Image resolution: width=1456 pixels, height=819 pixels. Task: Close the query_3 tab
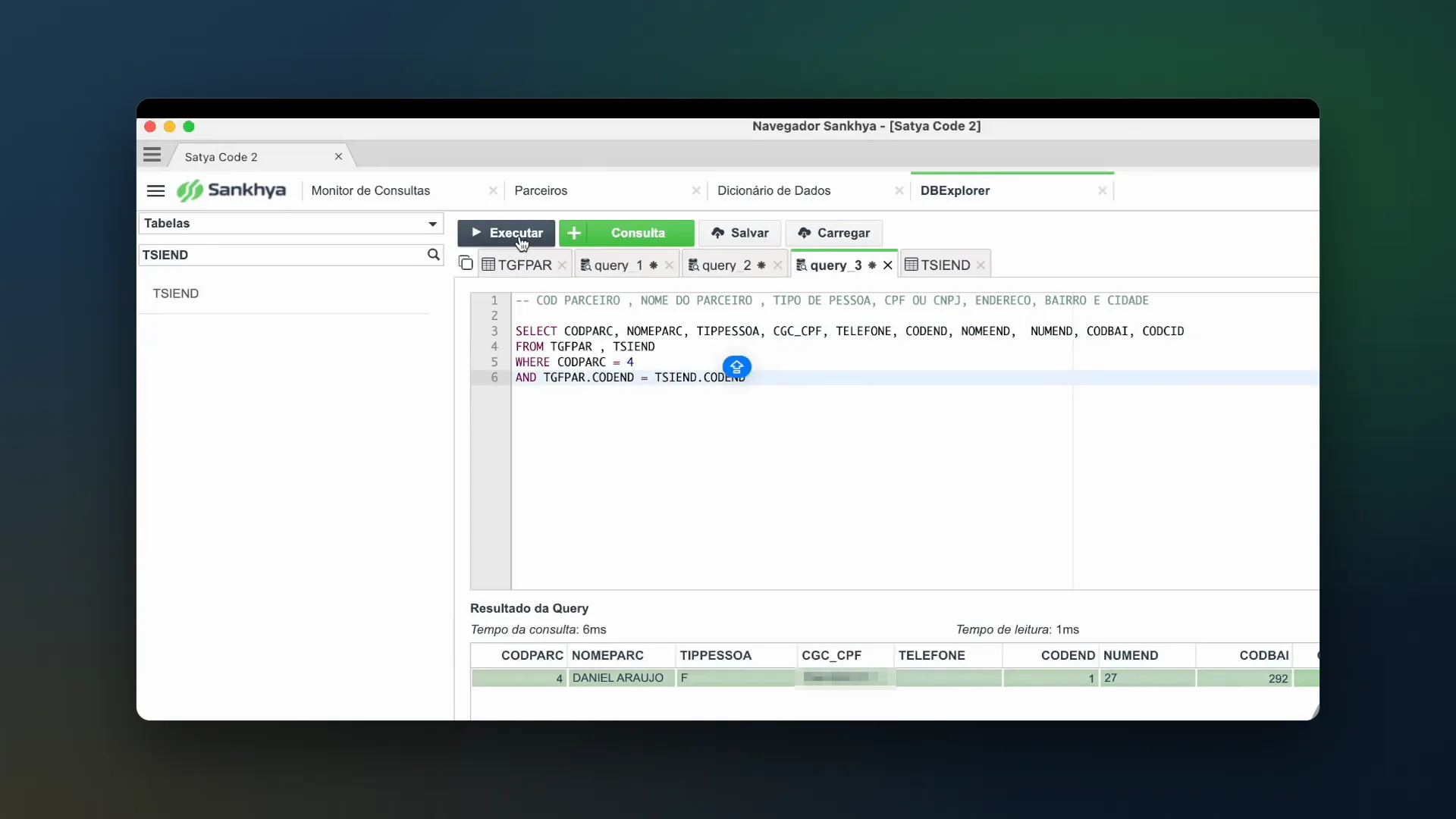click(x=887, y=265)
